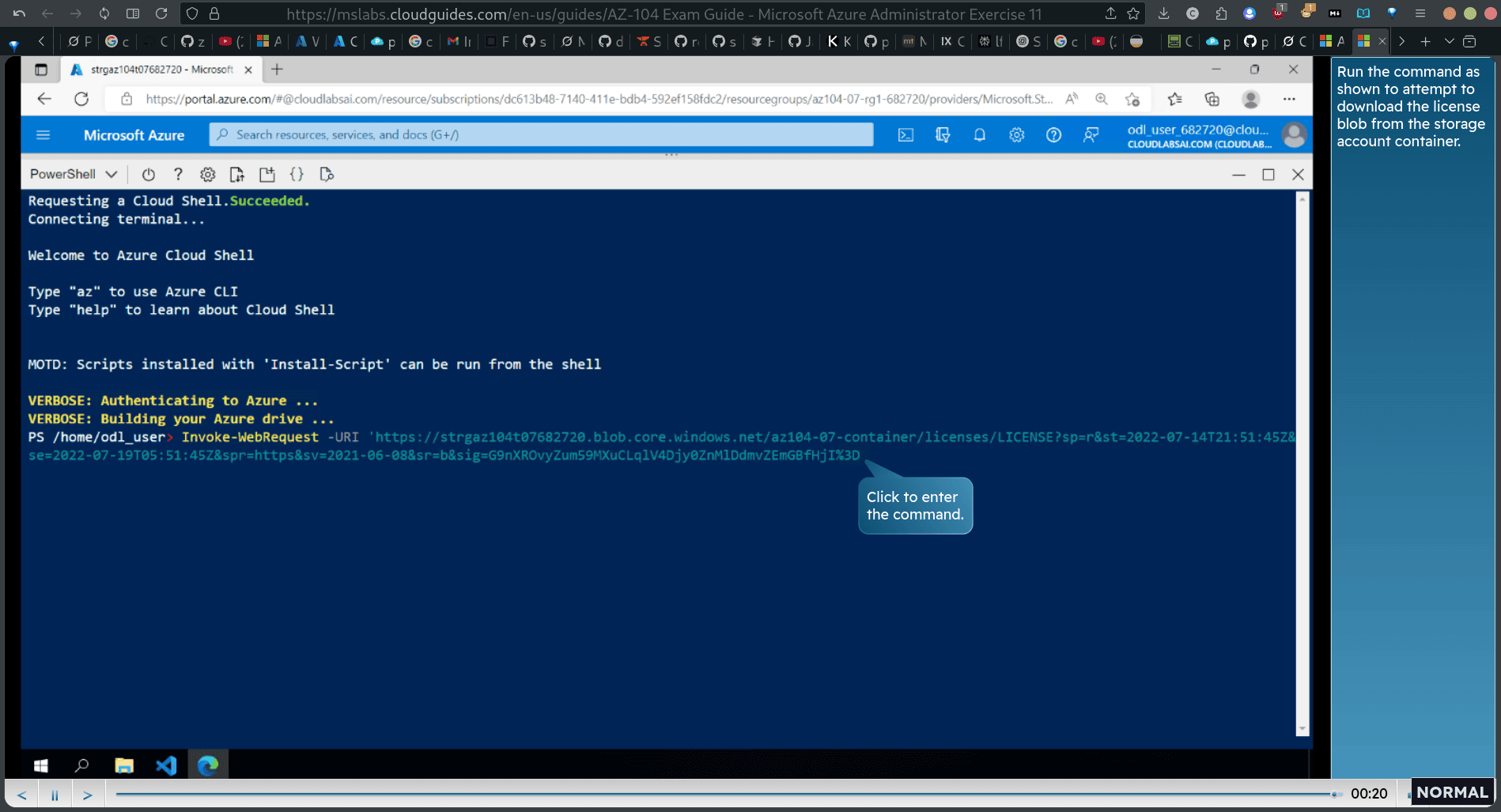Restart the Cloud Shell session with the power icon
The width and height of the screenshot is (1501, 812).
click(x=148, y=175)
